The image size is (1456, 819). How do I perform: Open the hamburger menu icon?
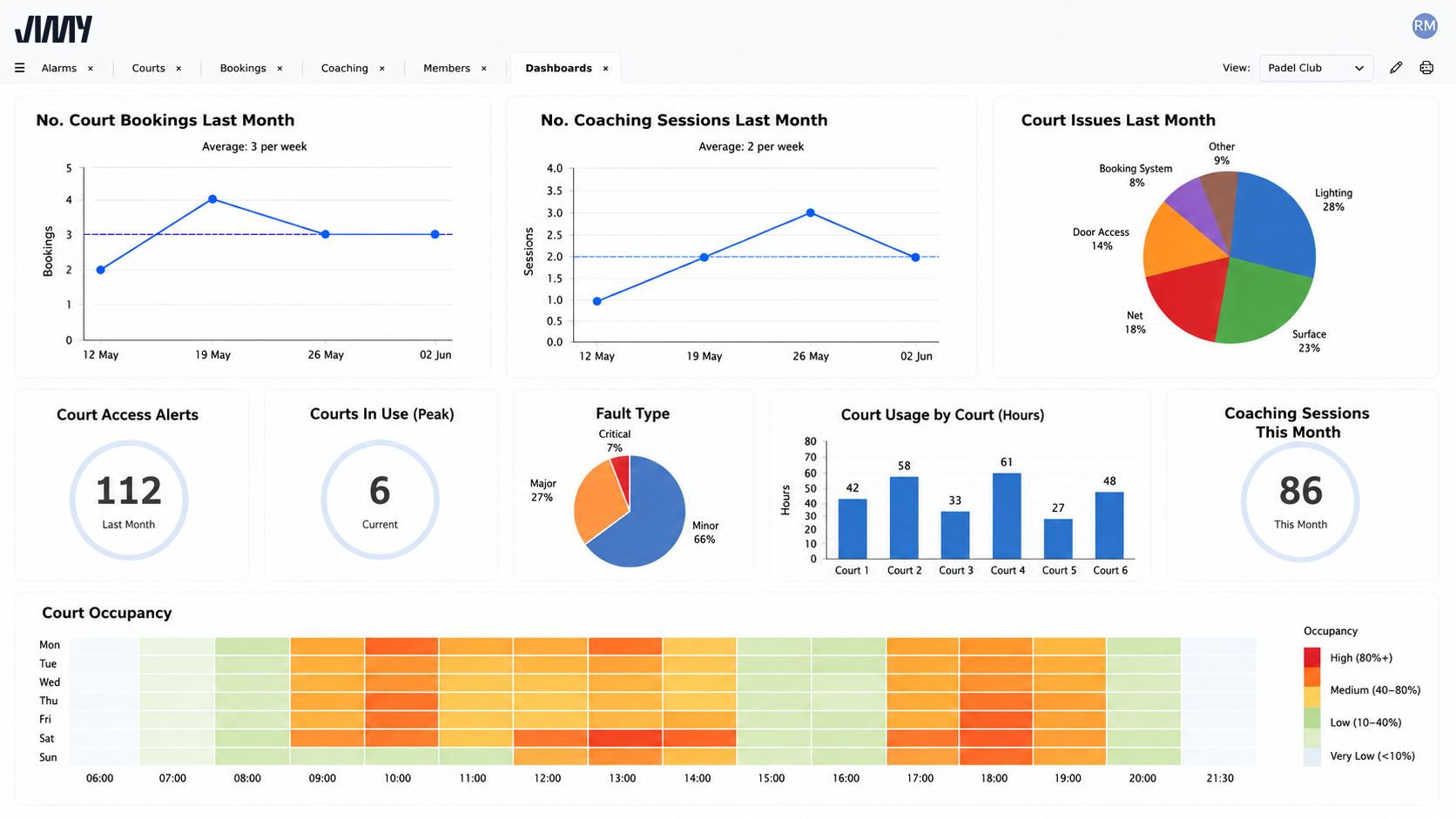(x=19, y=68)
